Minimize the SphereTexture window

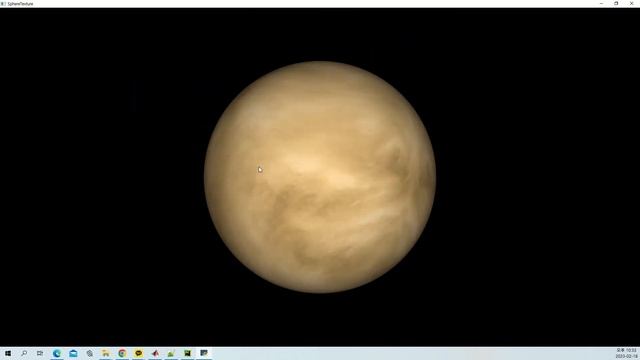point(601,3)
